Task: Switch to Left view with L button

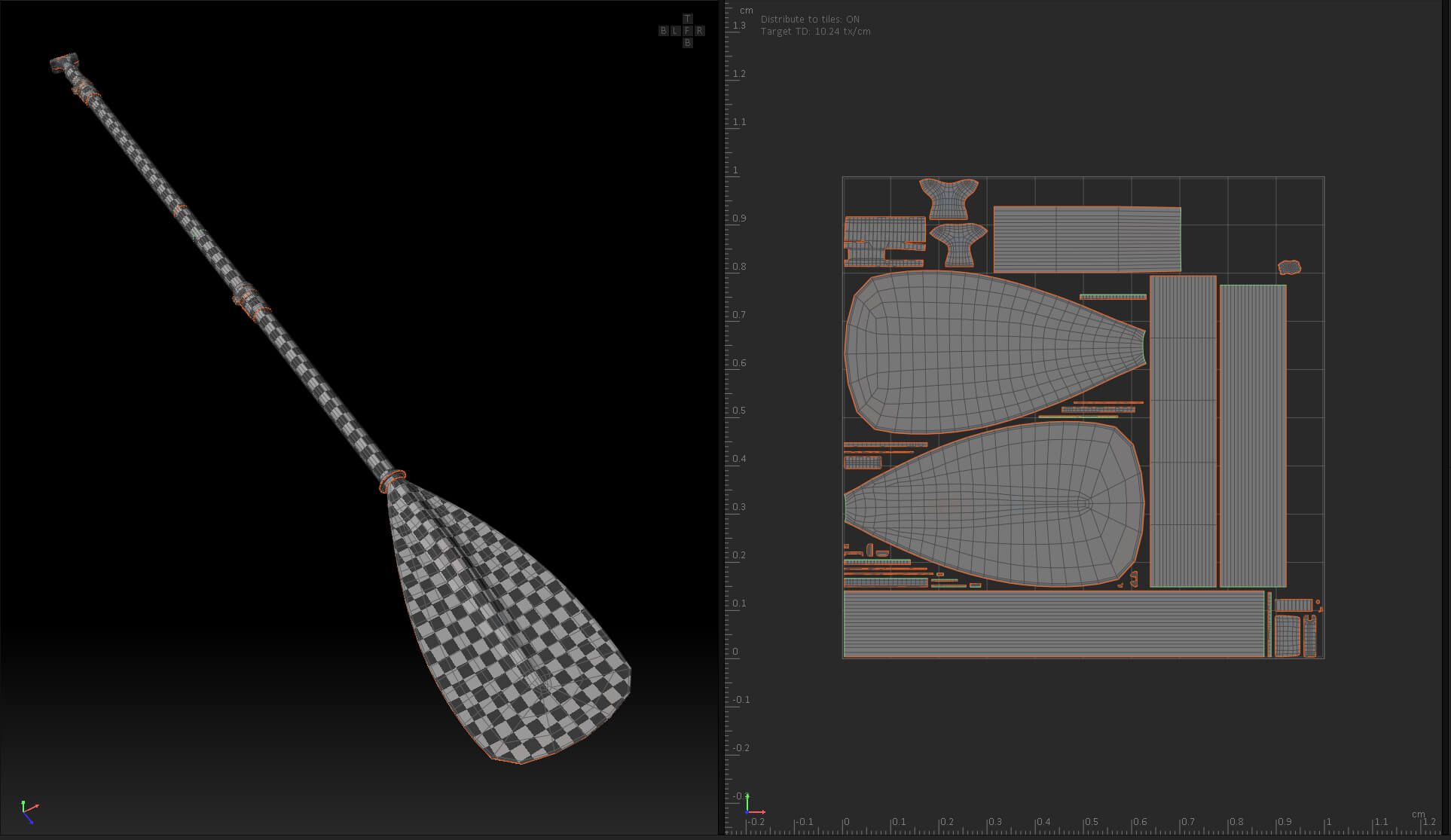Action: (x=675, y=31)
